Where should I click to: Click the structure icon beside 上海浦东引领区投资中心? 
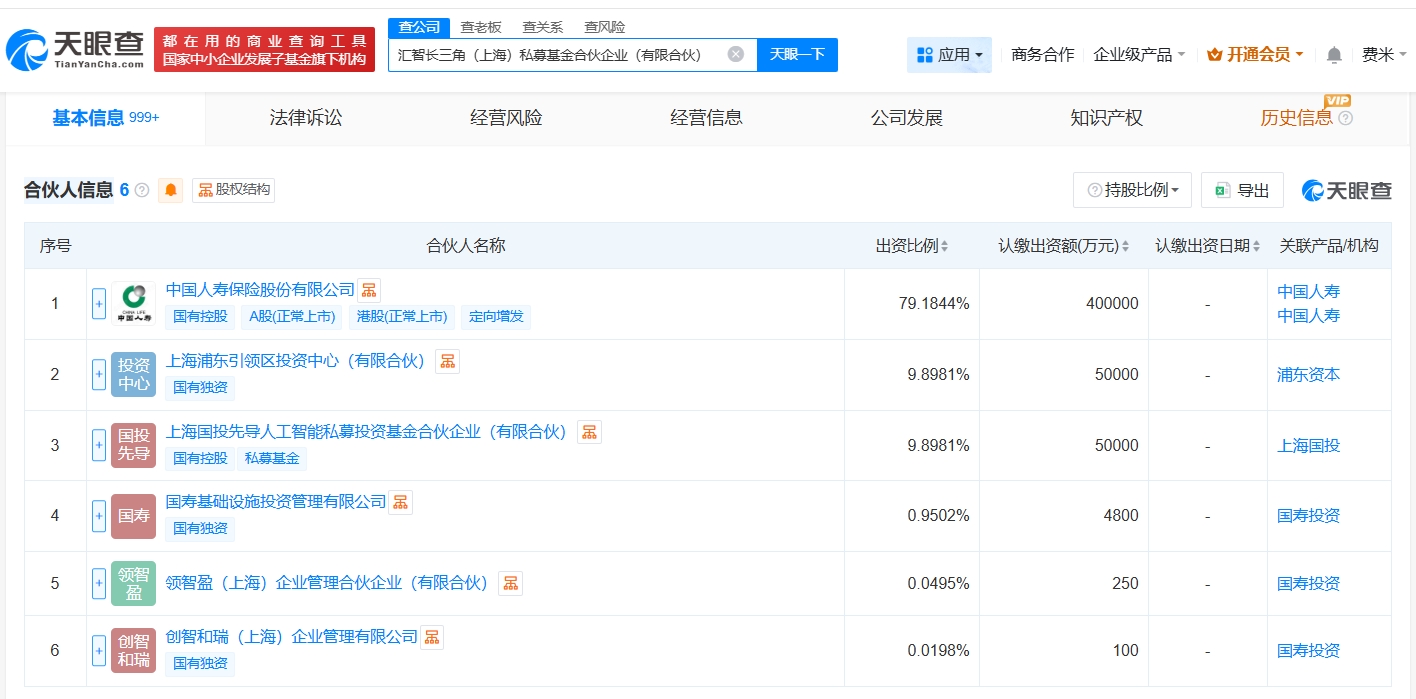tap(447, 361)
